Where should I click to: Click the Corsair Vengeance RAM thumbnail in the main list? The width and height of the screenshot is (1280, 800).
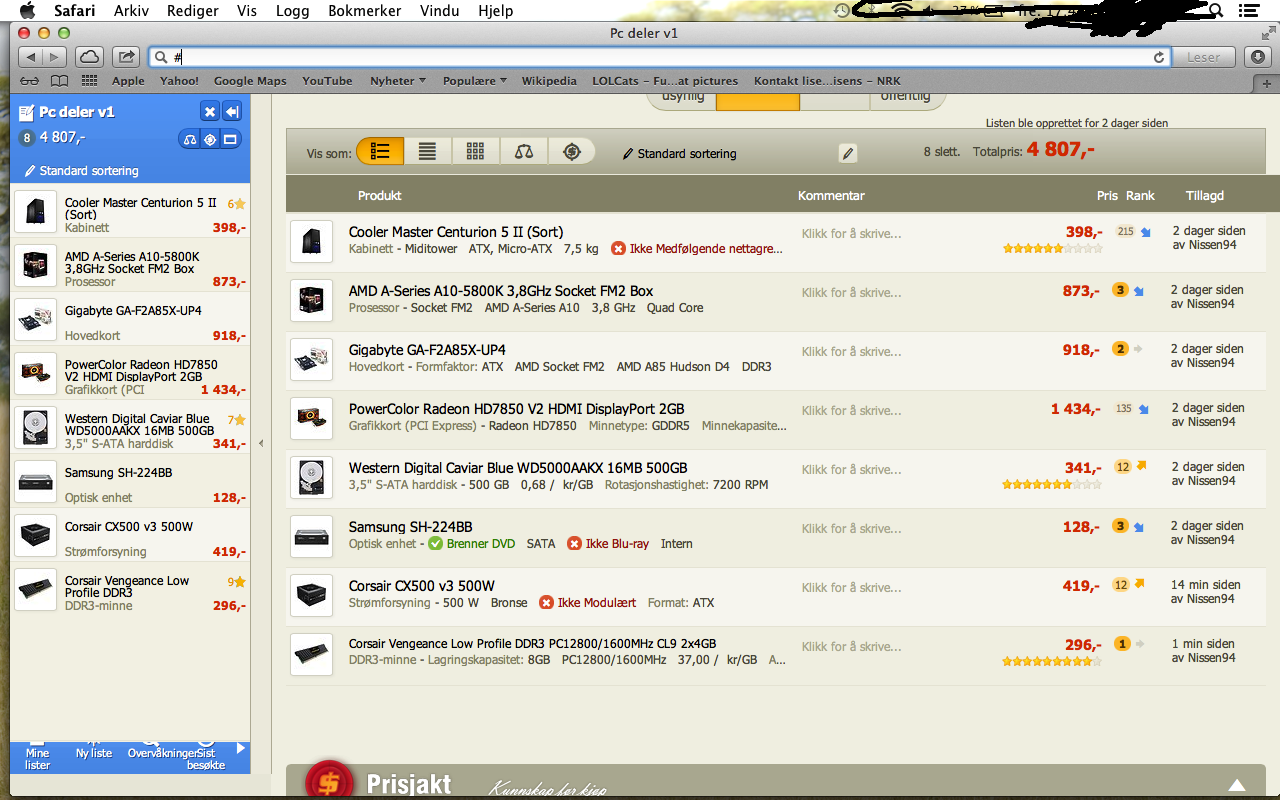[x=311, y=654]
